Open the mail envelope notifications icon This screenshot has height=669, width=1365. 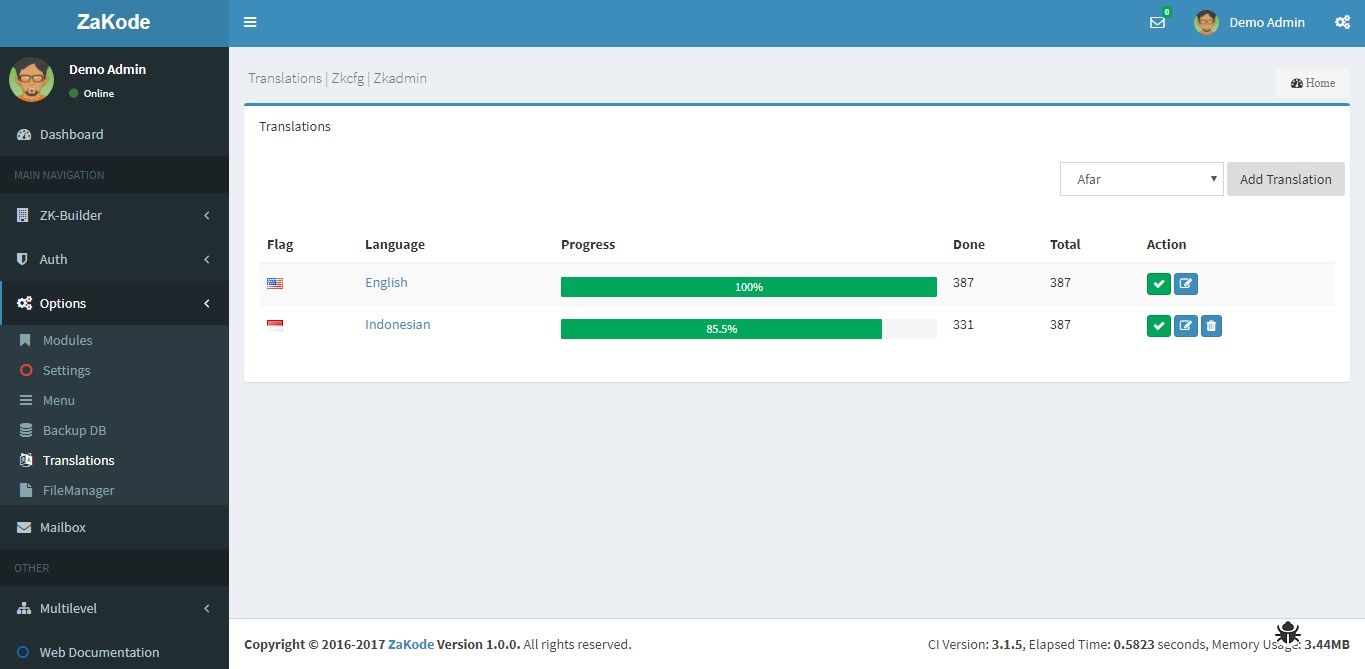[x=1157, y=22]
